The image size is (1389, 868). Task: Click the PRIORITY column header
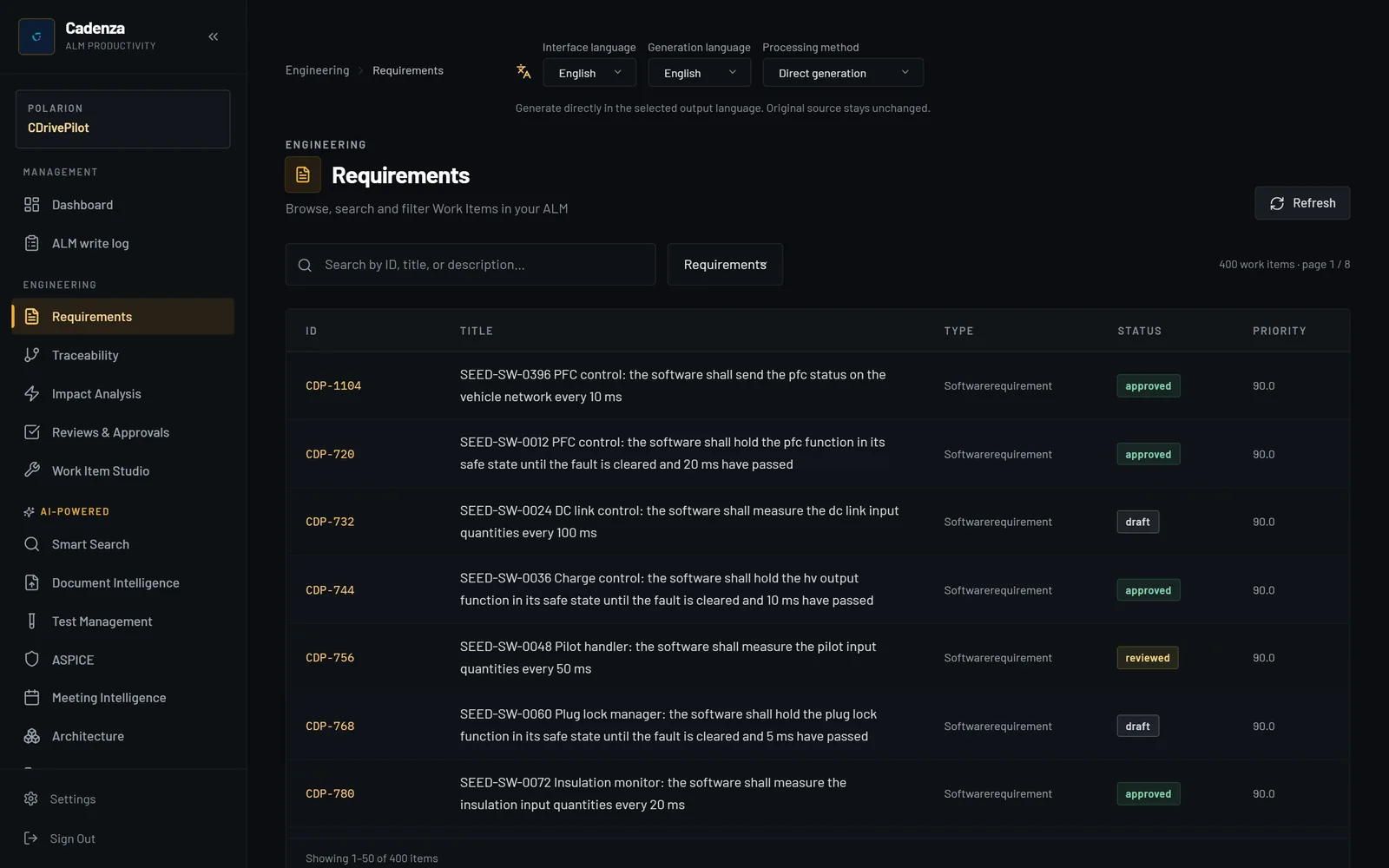[1280, 331]
